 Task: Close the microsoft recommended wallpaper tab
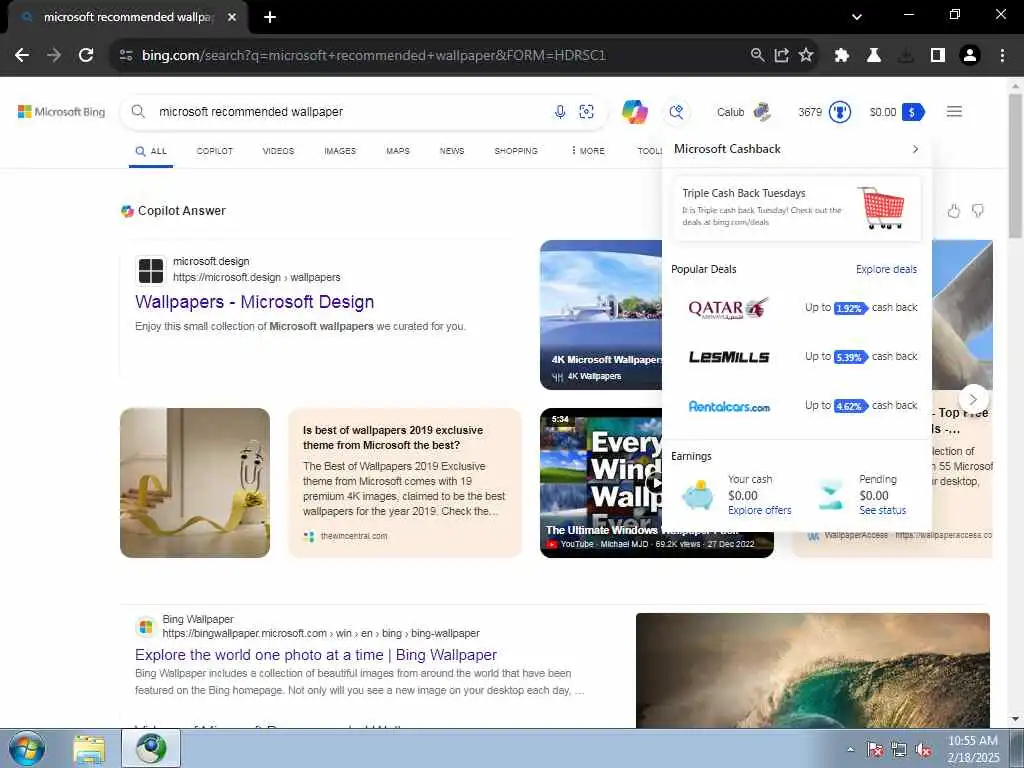pyautogui.click(x=232, y=17)
